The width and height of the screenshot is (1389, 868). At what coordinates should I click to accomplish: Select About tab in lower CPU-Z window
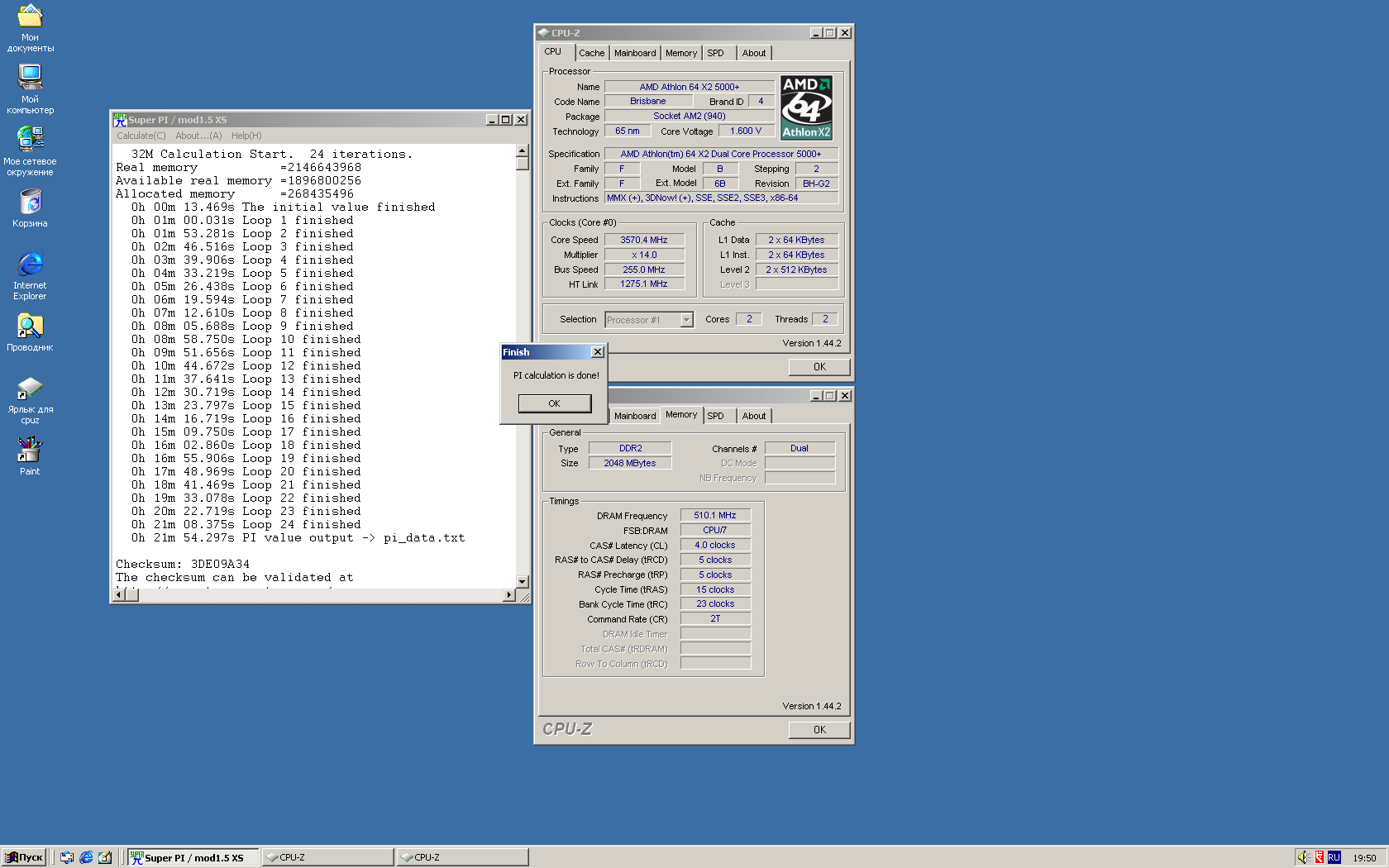[754, 416]
